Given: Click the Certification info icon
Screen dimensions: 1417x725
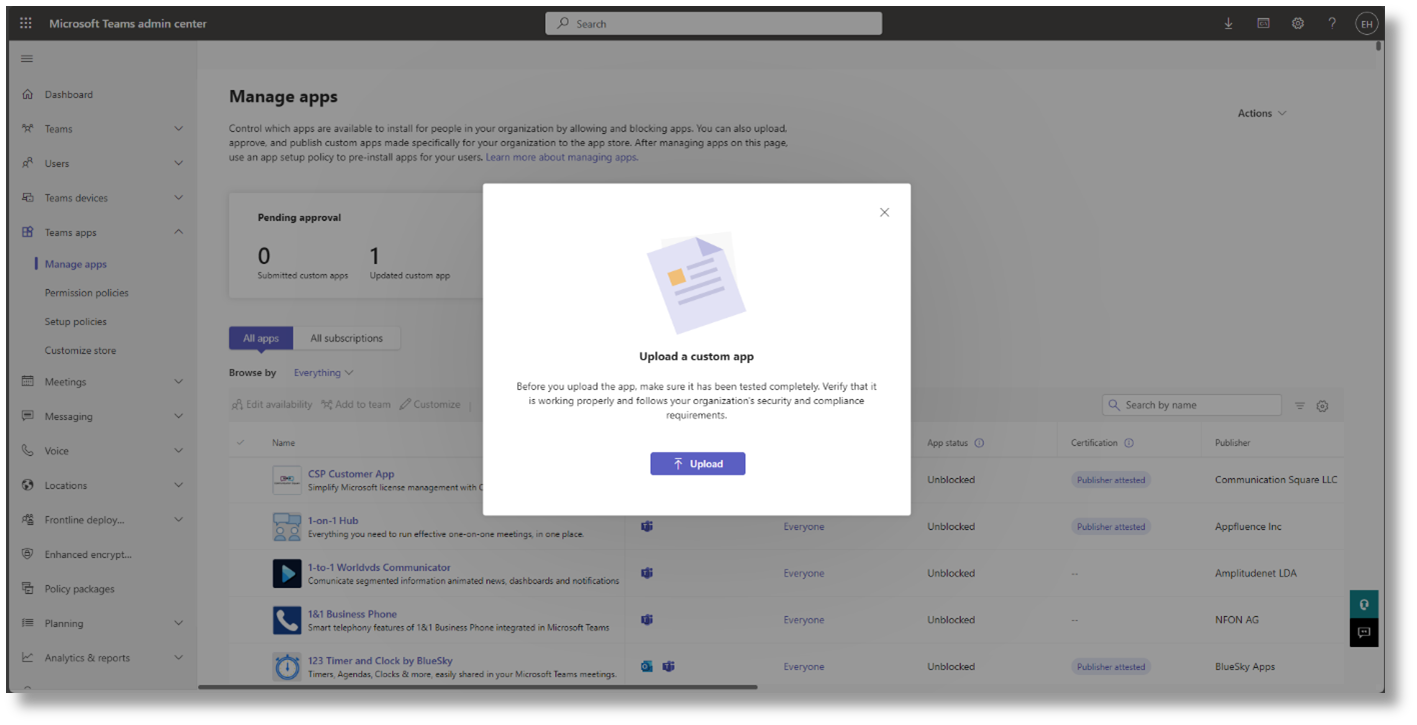Looking at the screenshot, I should 1128,443.
